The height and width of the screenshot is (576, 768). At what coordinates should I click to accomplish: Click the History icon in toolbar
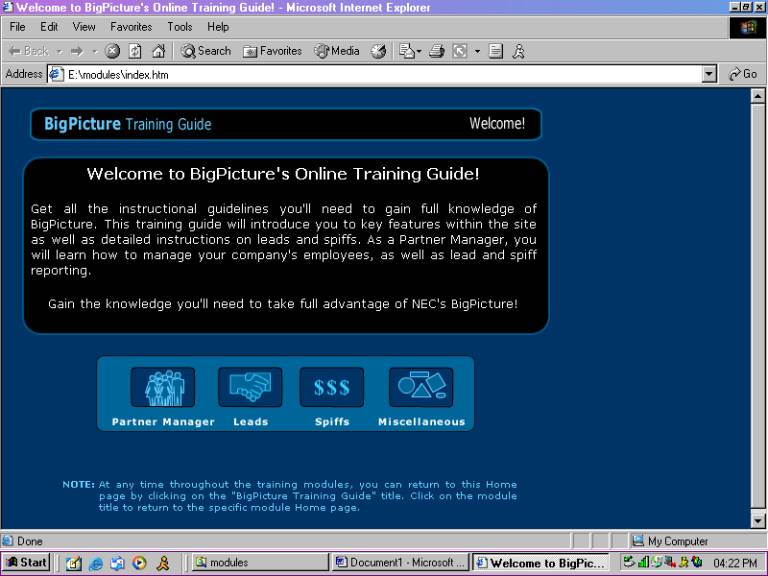(378, 51)
